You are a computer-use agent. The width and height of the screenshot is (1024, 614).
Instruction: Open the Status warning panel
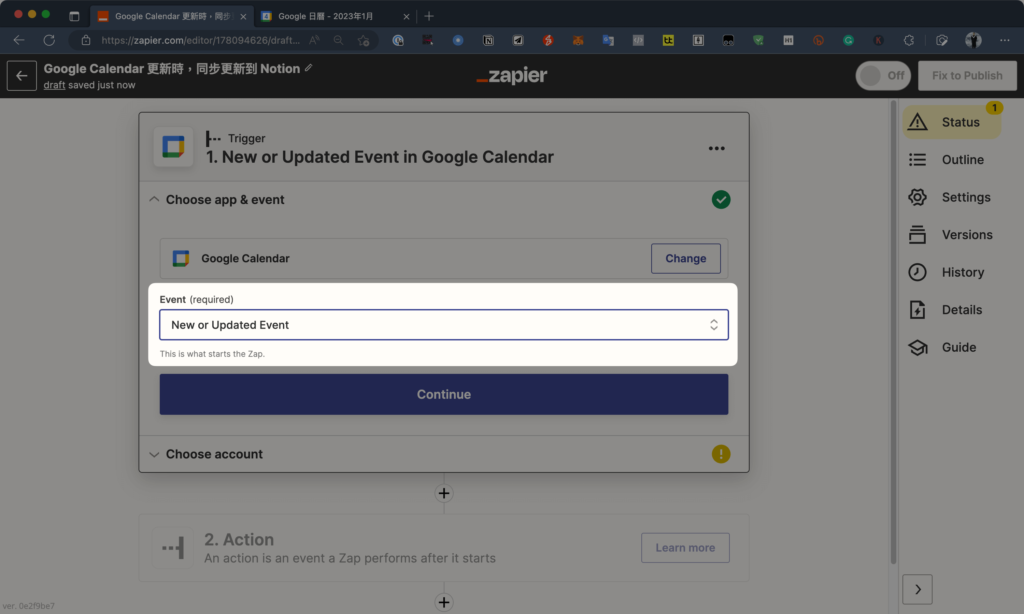952,122
